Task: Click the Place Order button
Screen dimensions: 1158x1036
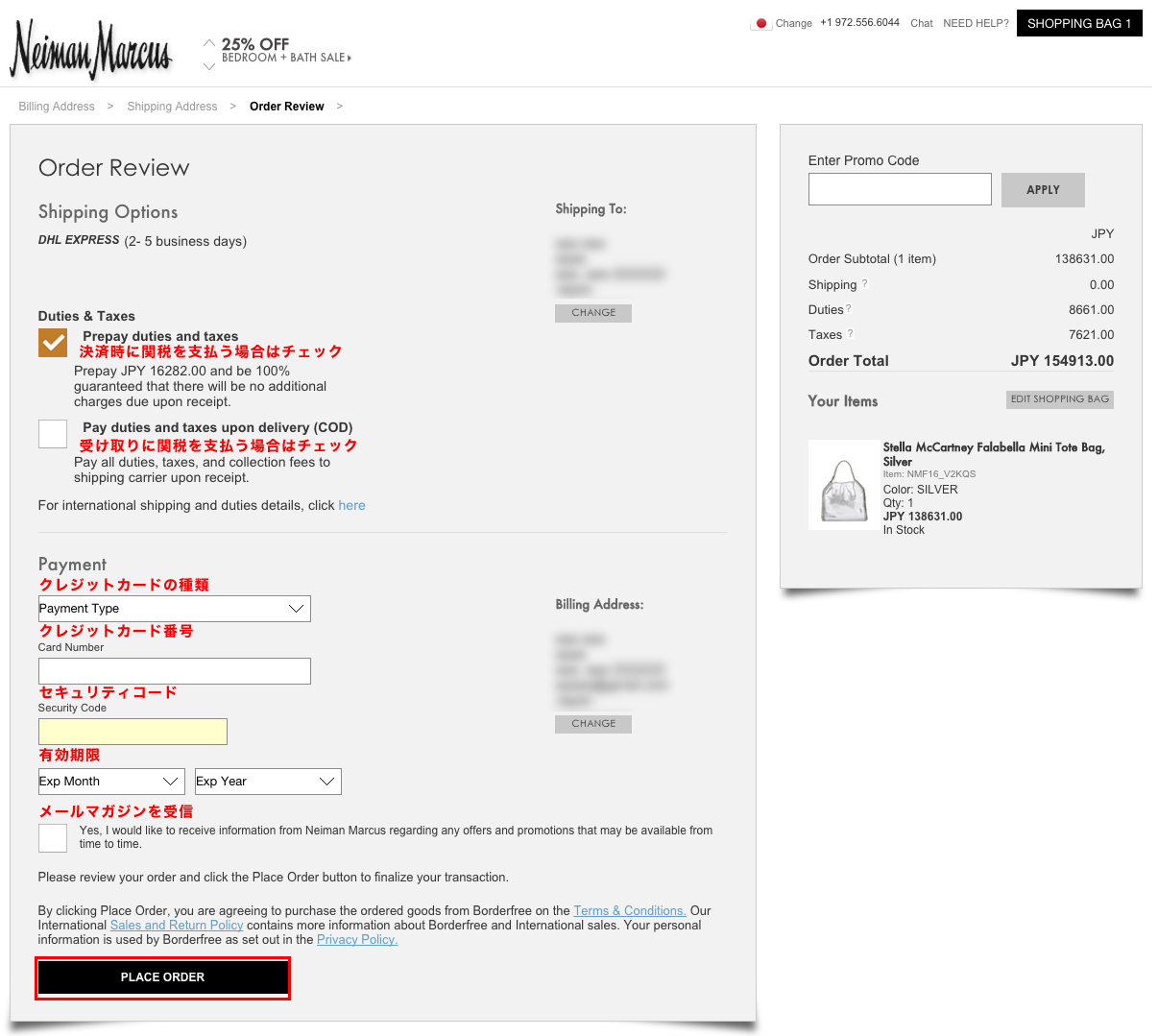Action: 163,977
